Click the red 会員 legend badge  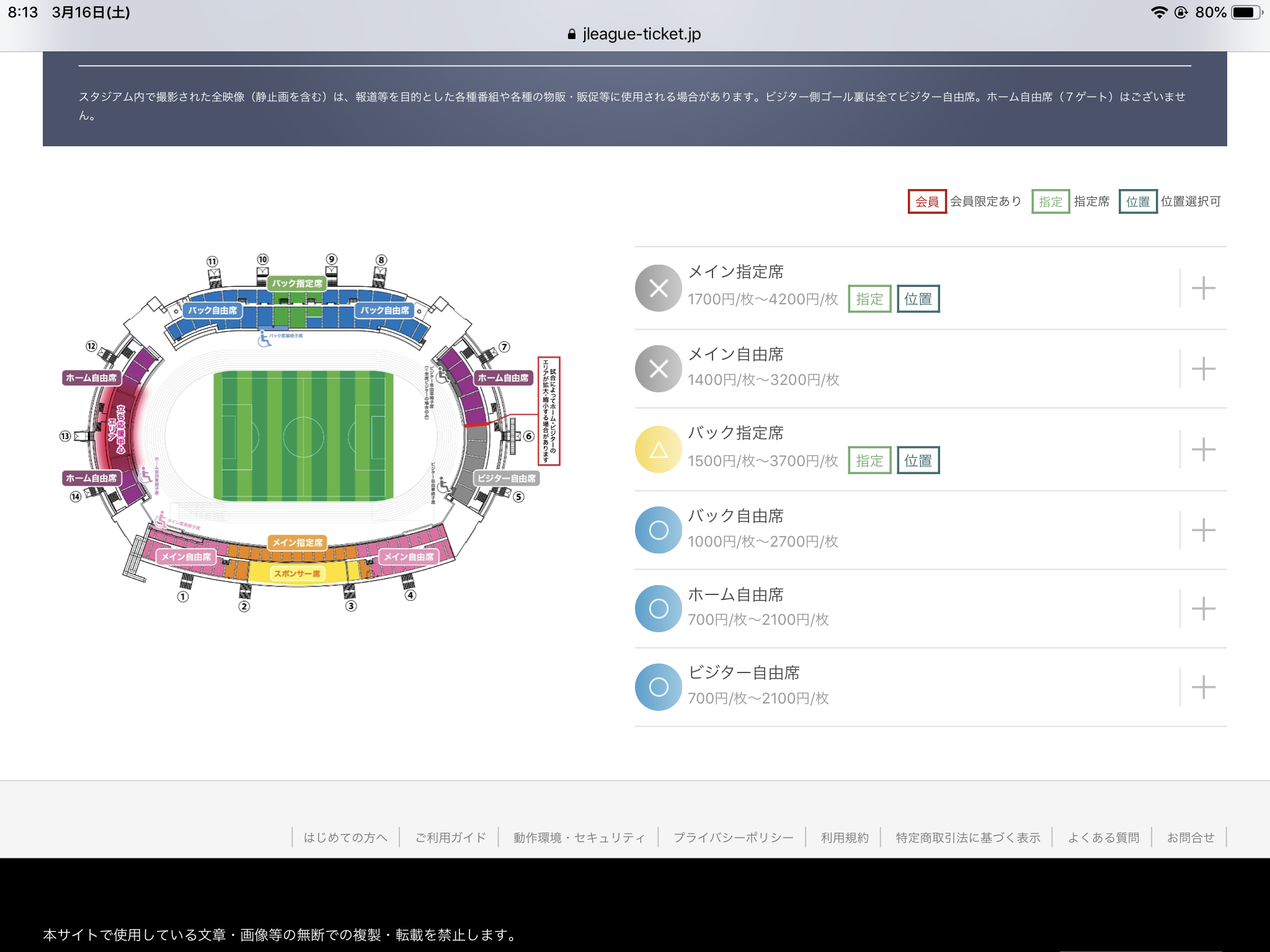pos(926,201)
